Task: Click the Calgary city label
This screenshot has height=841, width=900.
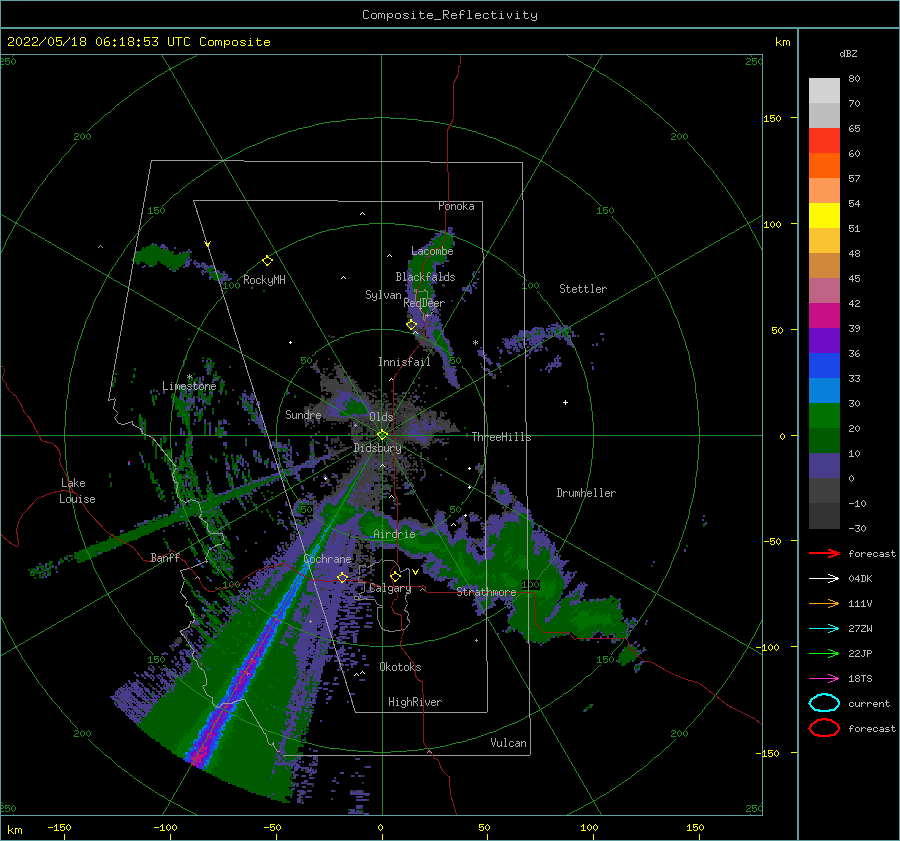Action: point(390,588)
